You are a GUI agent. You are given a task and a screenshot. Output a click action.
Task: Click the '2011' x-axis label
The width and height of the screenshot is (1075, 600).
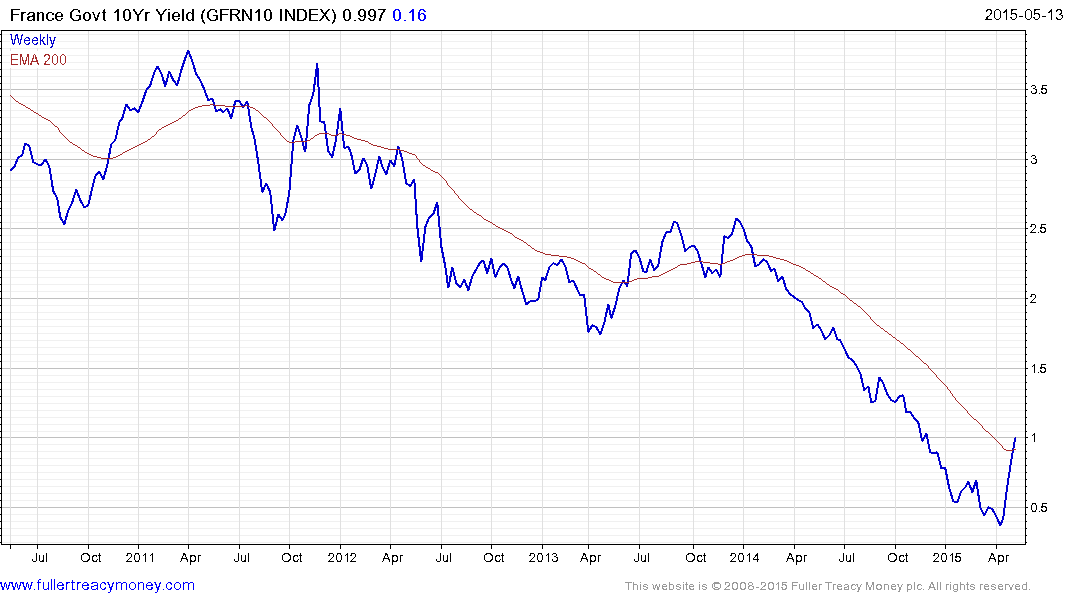[140, 557]
